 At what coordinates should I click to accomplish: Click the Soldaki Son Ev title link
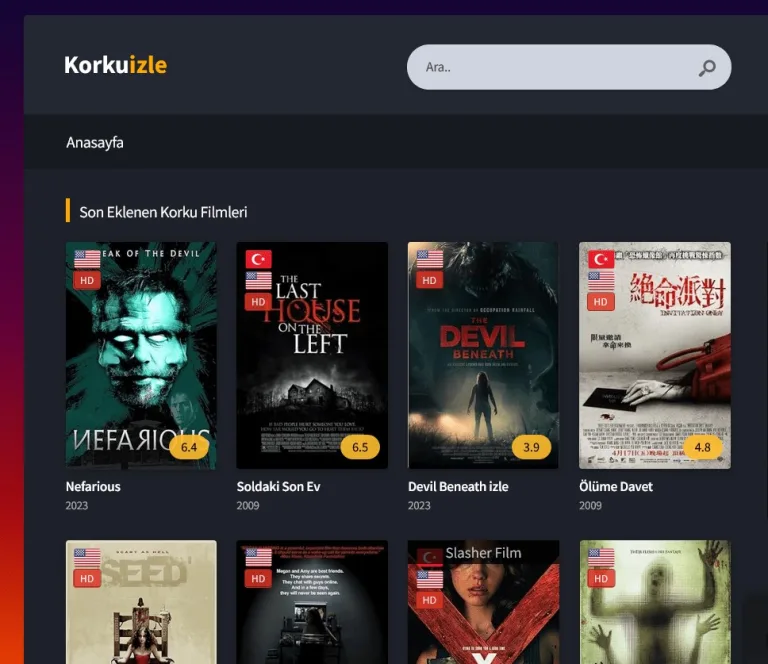point(278,486)
